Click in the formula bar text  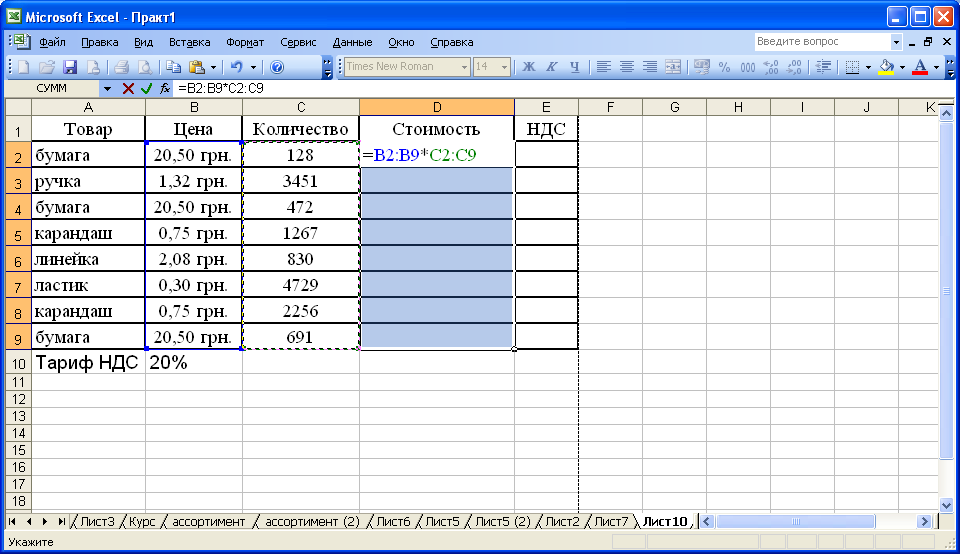tap(220, 89)
